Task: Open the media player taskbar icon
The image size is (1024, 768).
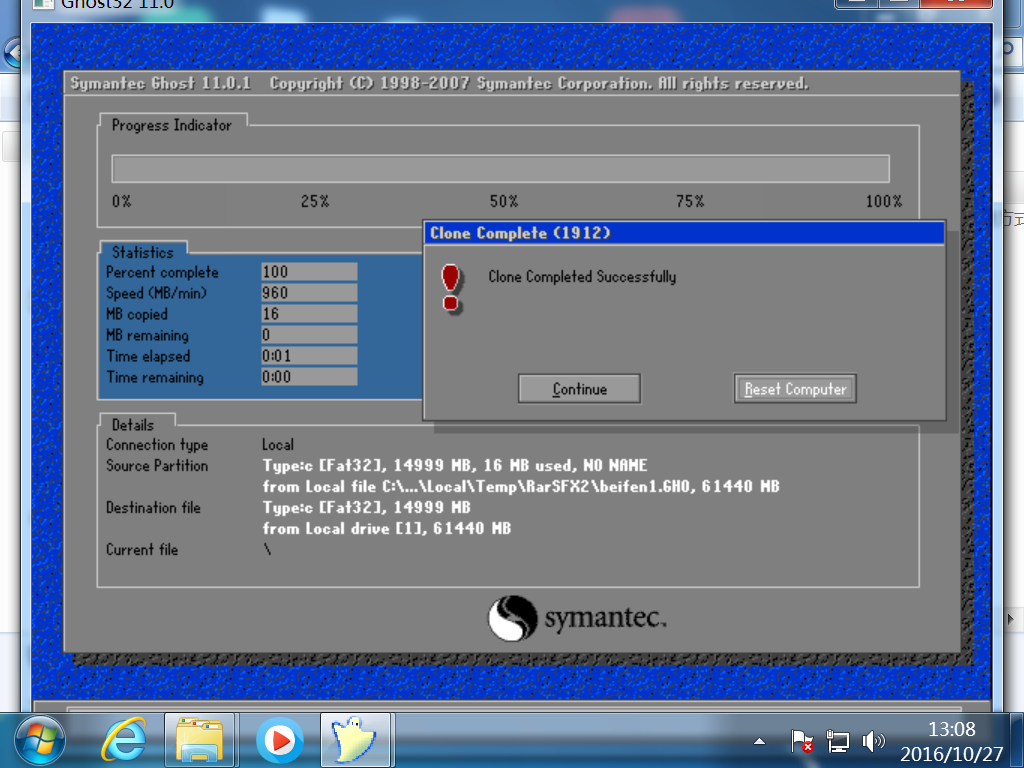Action: coord(280,741)
